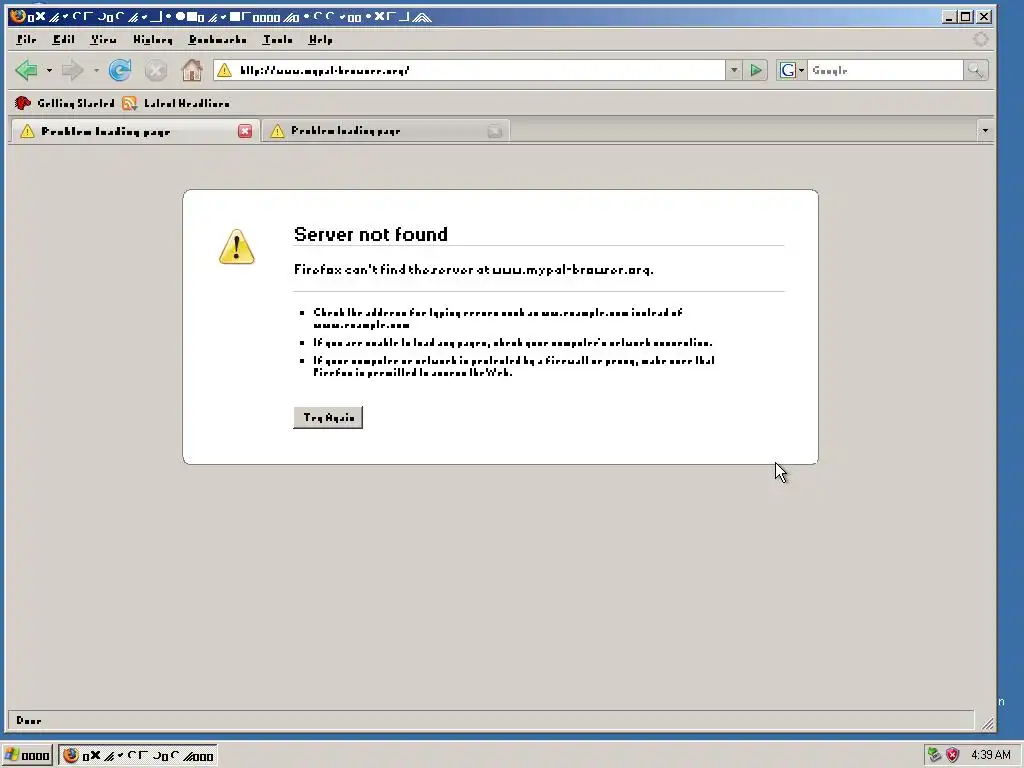Screen dimensions: 1024x768
Task: Open the Google search engine selector
Action: tap(792, 70)
